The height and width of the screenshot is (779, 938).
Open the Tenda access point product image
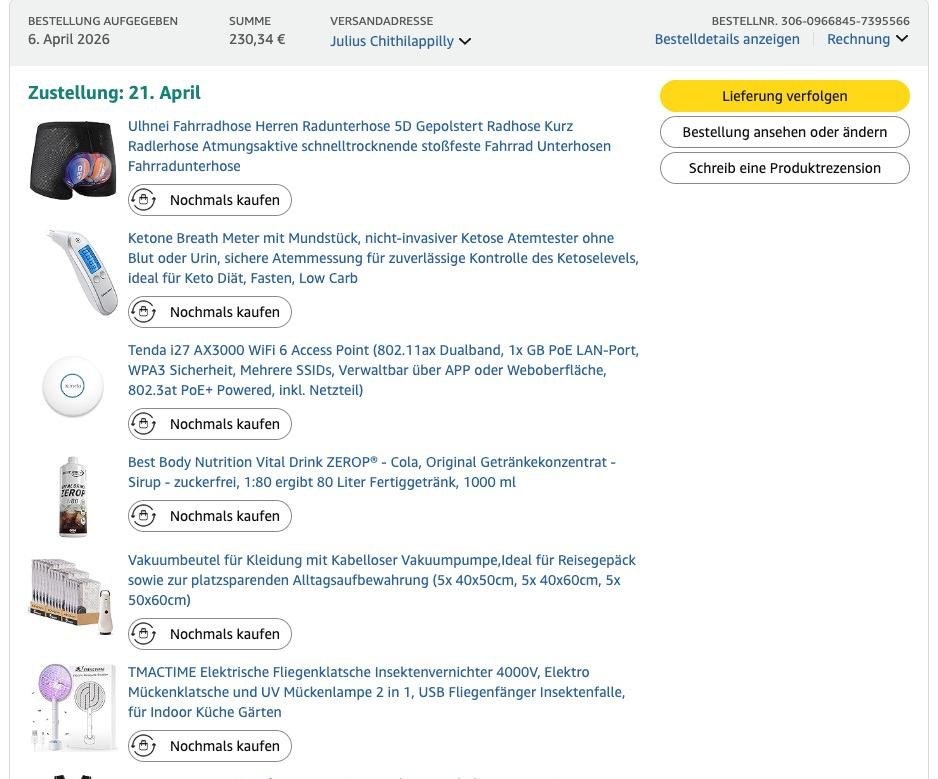(x=73, y=386)
